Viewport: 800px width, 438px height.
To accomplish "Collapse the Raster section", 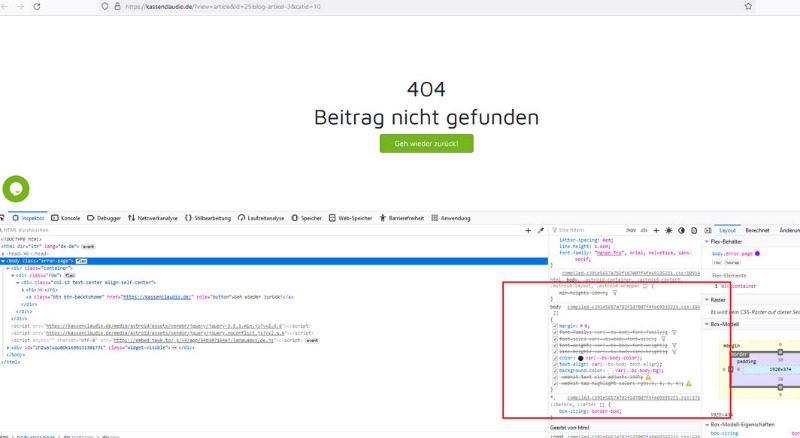I will coord(707,300).
